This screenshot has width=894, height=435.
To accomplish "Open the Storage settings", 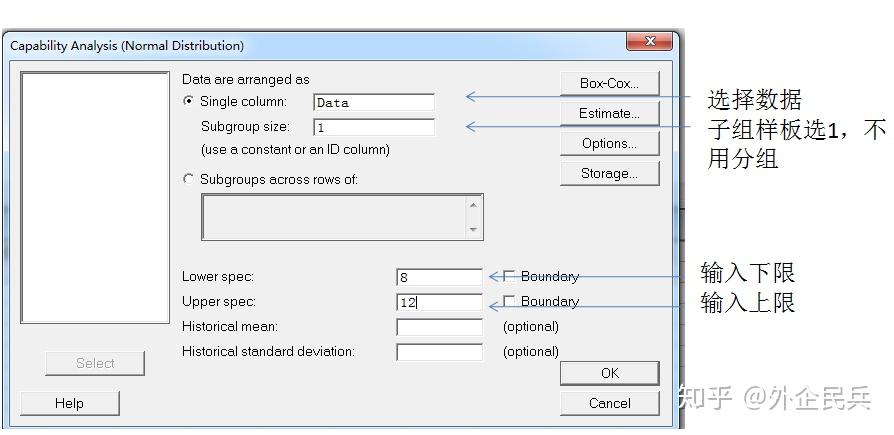I will [x=609, y=173].
